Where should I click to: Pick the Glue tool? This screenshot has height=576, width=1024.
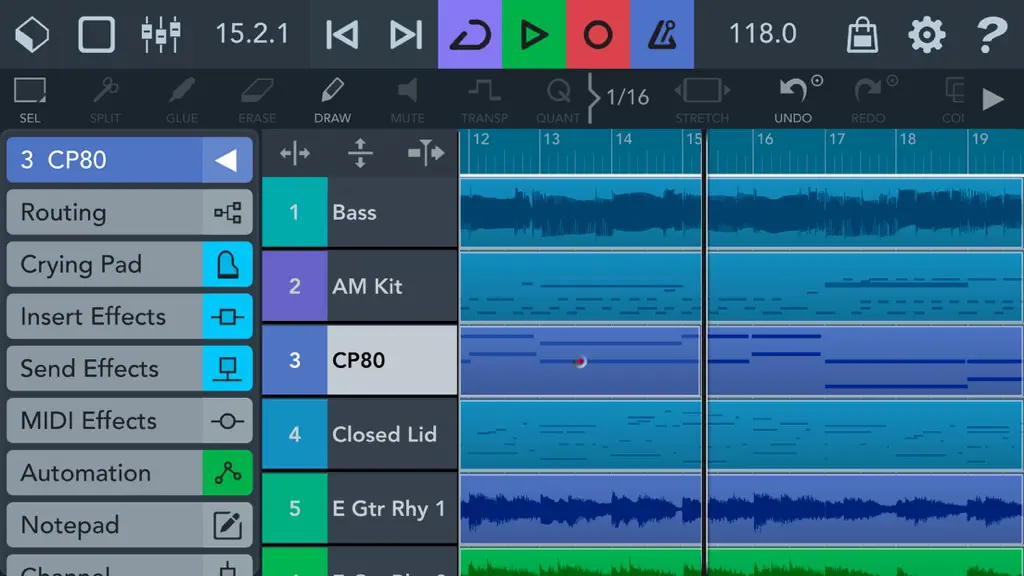click(x=182, y=99)
